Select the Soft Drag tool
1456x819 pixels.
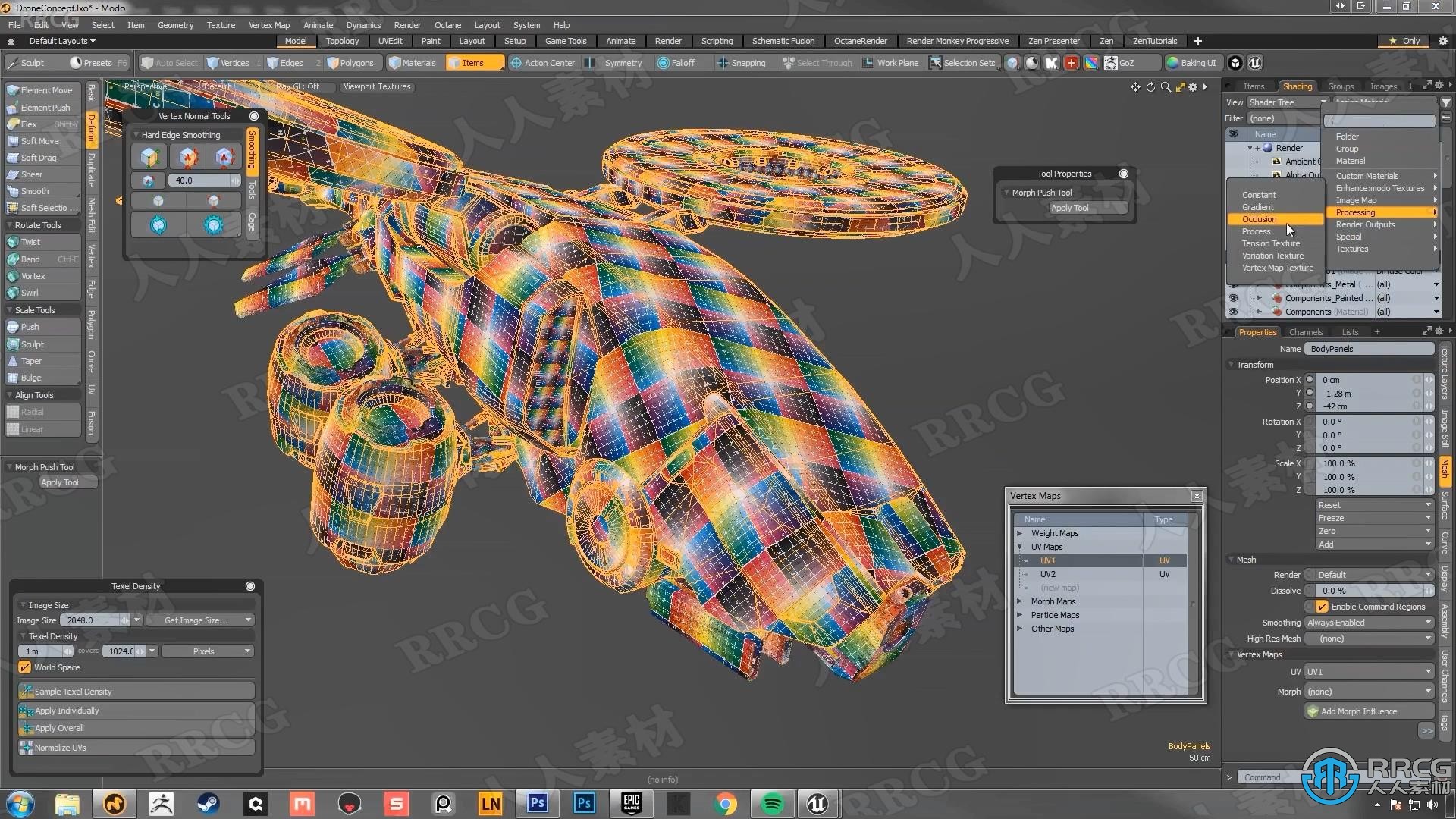42,158
